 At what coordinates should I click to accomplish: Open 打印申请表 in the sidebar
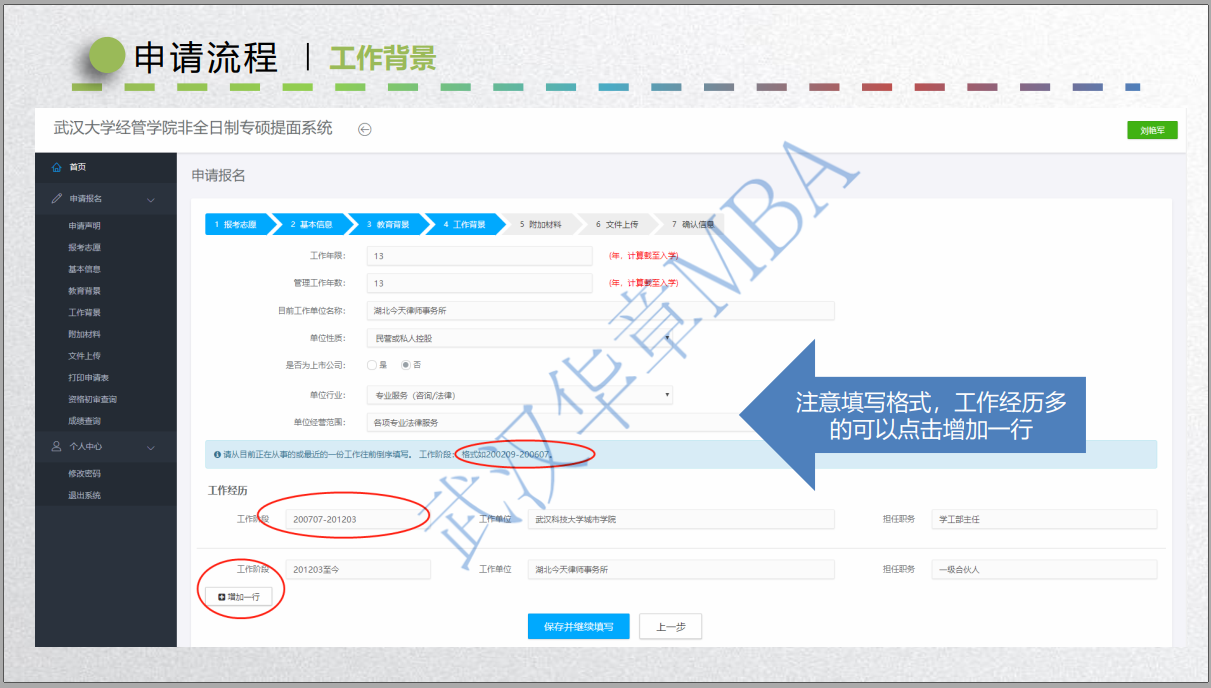88,378
